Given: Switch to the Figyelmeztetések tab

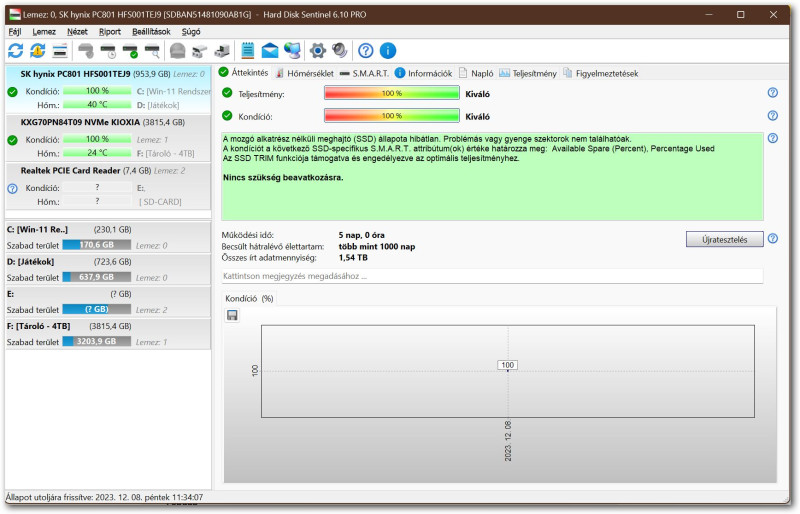Looking at the screenshot, I should click(601, 74).
